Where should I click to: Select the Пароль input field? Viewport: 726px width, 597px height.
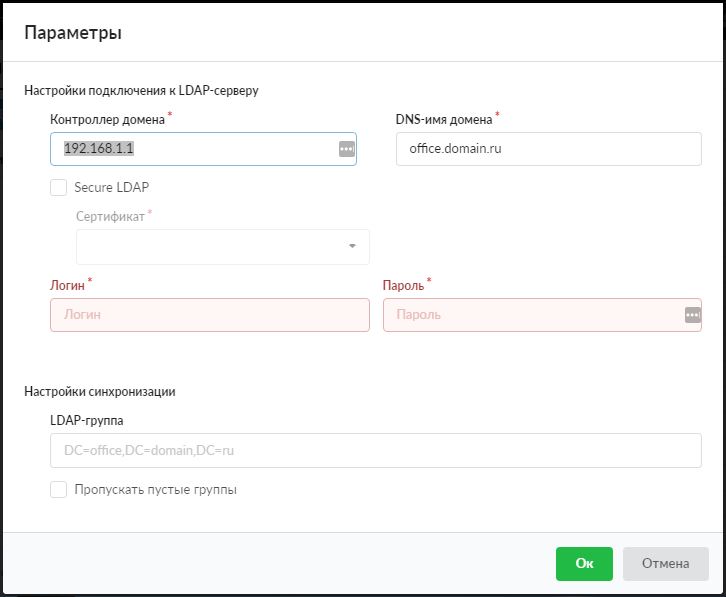530,314
